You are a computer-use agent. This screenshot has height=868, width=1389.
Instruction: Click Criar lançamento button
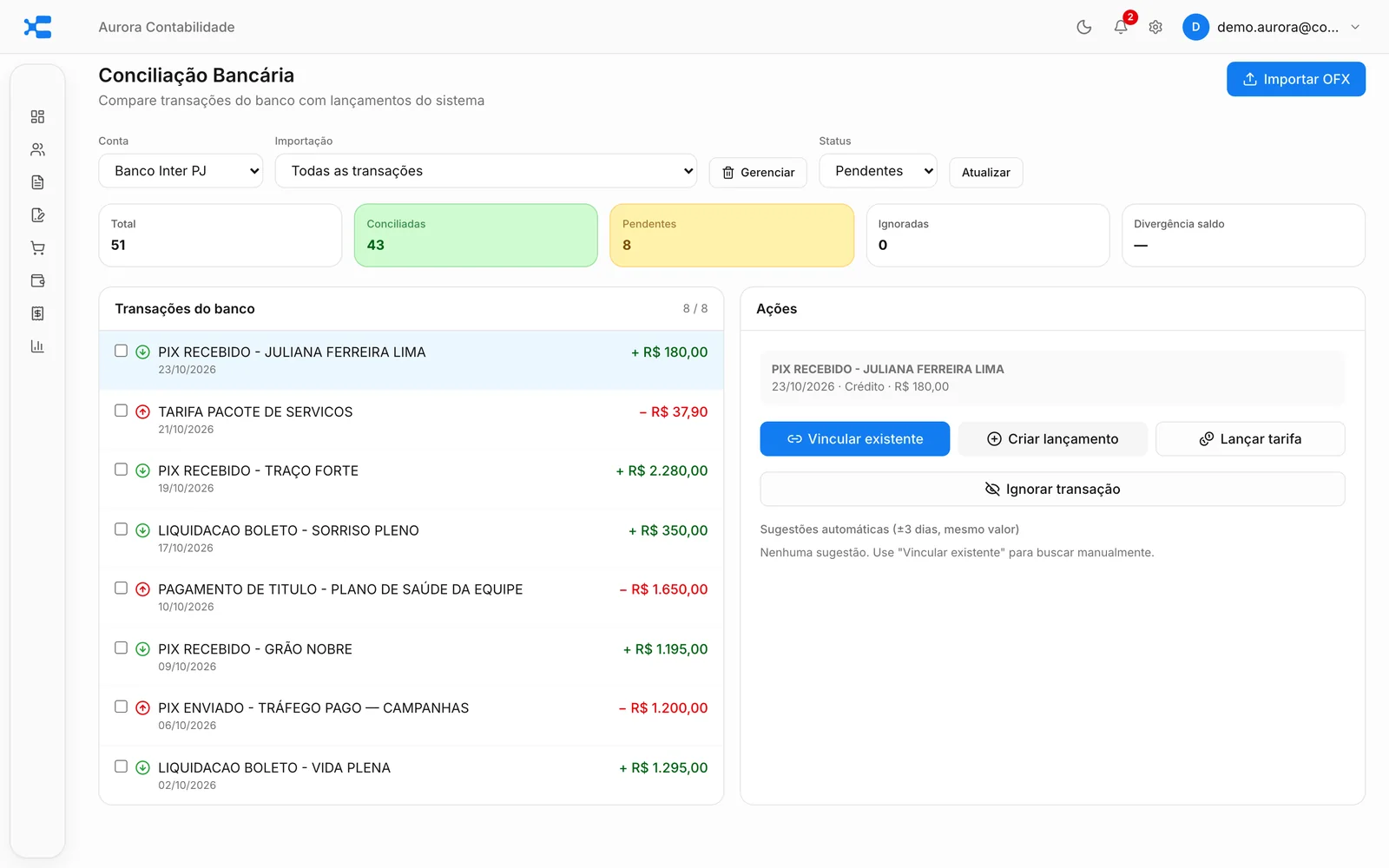(x=1053, y=439)
